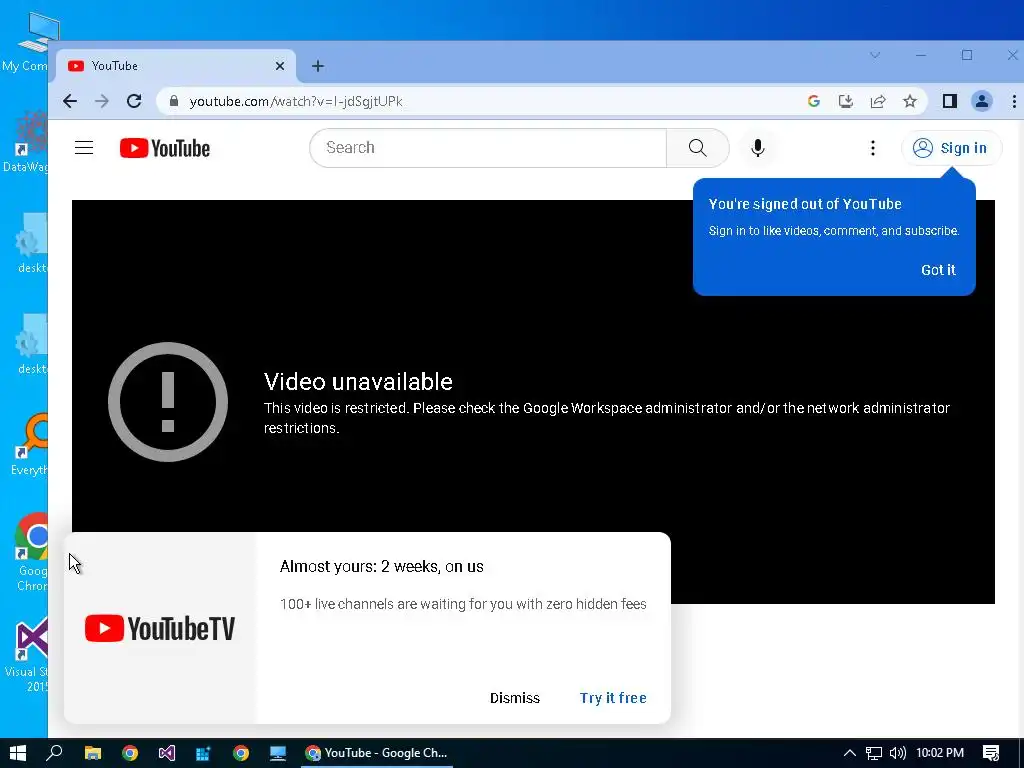Reload the YouTube page

(134, 101)
